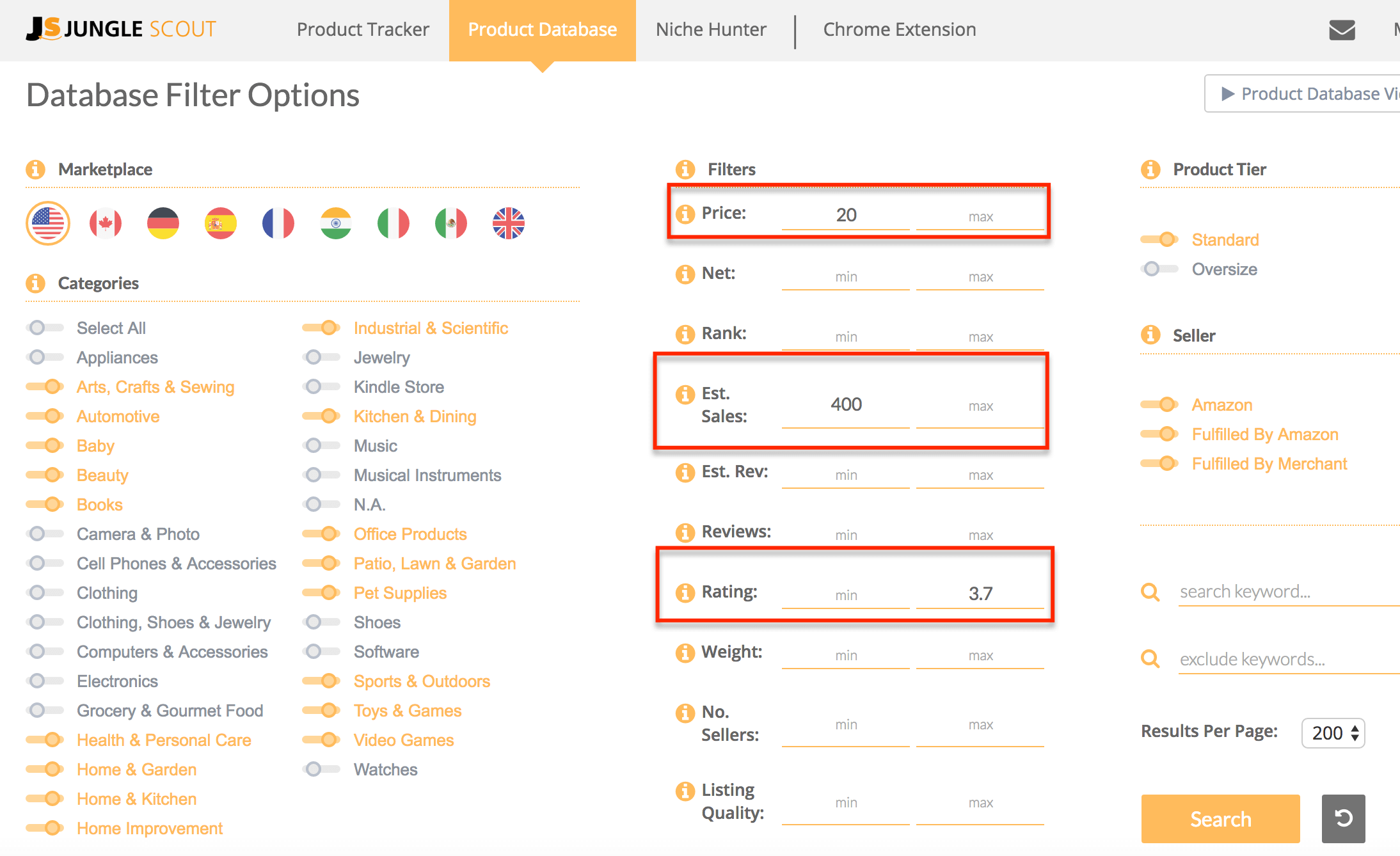
Task: Open the Results Per Page dropdown
Action: 1333,733
